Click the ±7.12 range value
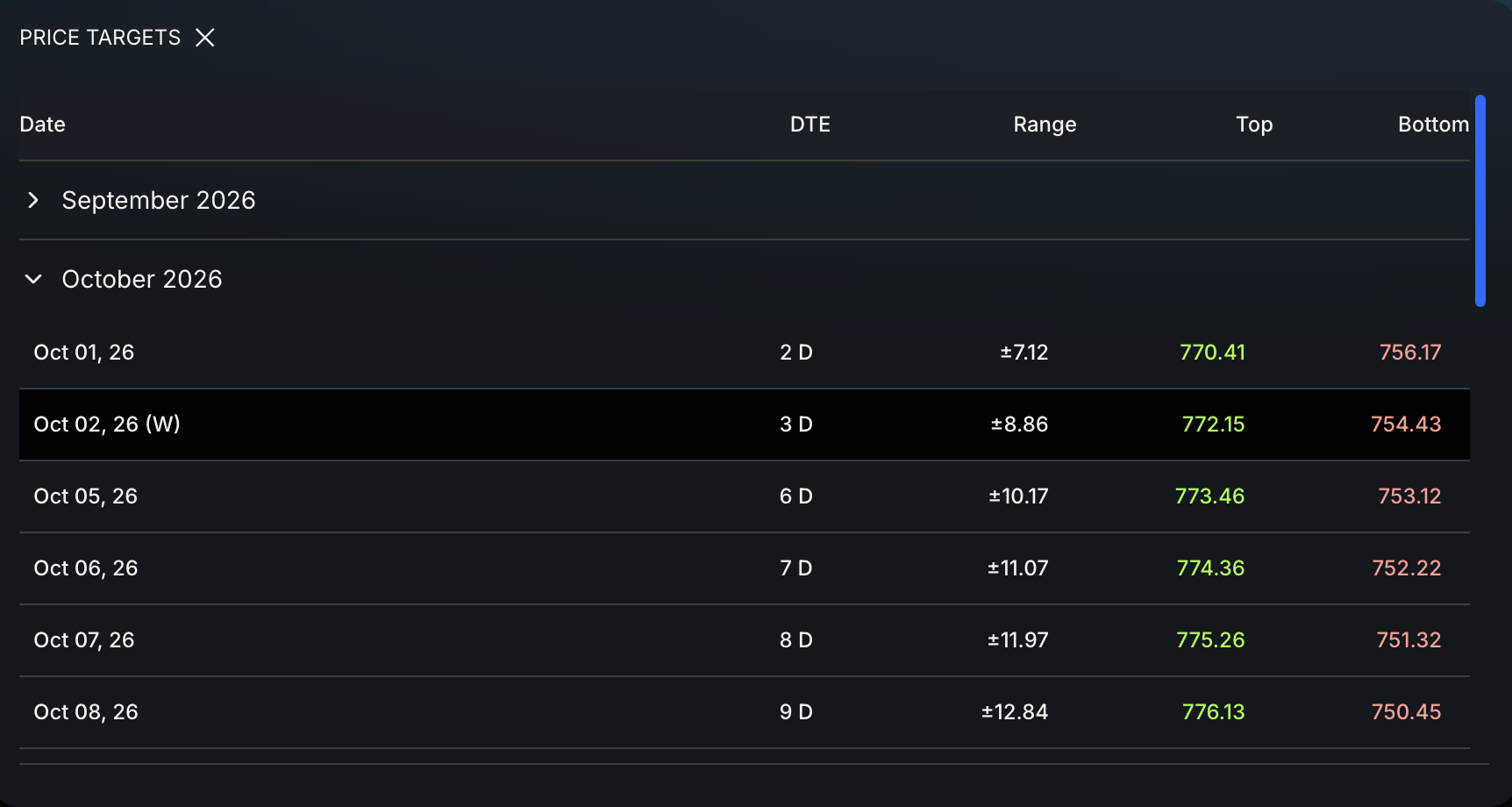Image resolution: width=1512 pixels, height=807 pixels. (1024, 353)
